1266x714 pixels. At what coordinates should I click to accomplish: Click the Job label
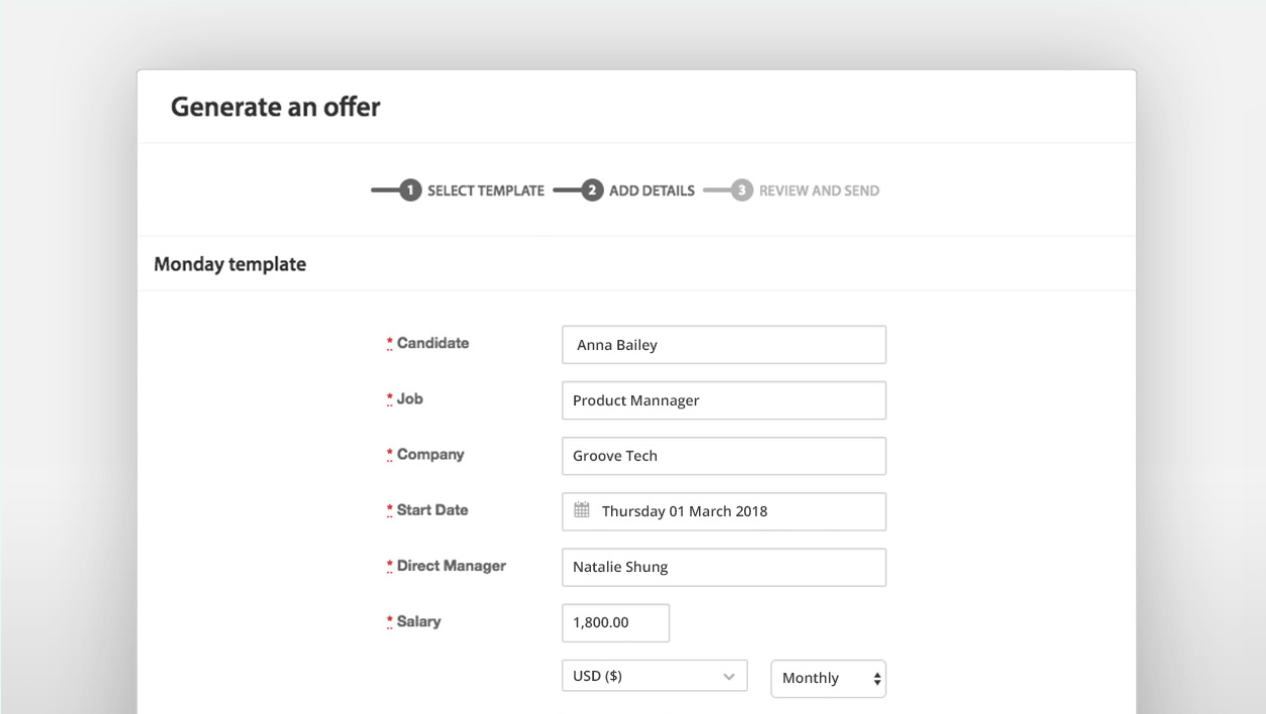coord(410,398)
